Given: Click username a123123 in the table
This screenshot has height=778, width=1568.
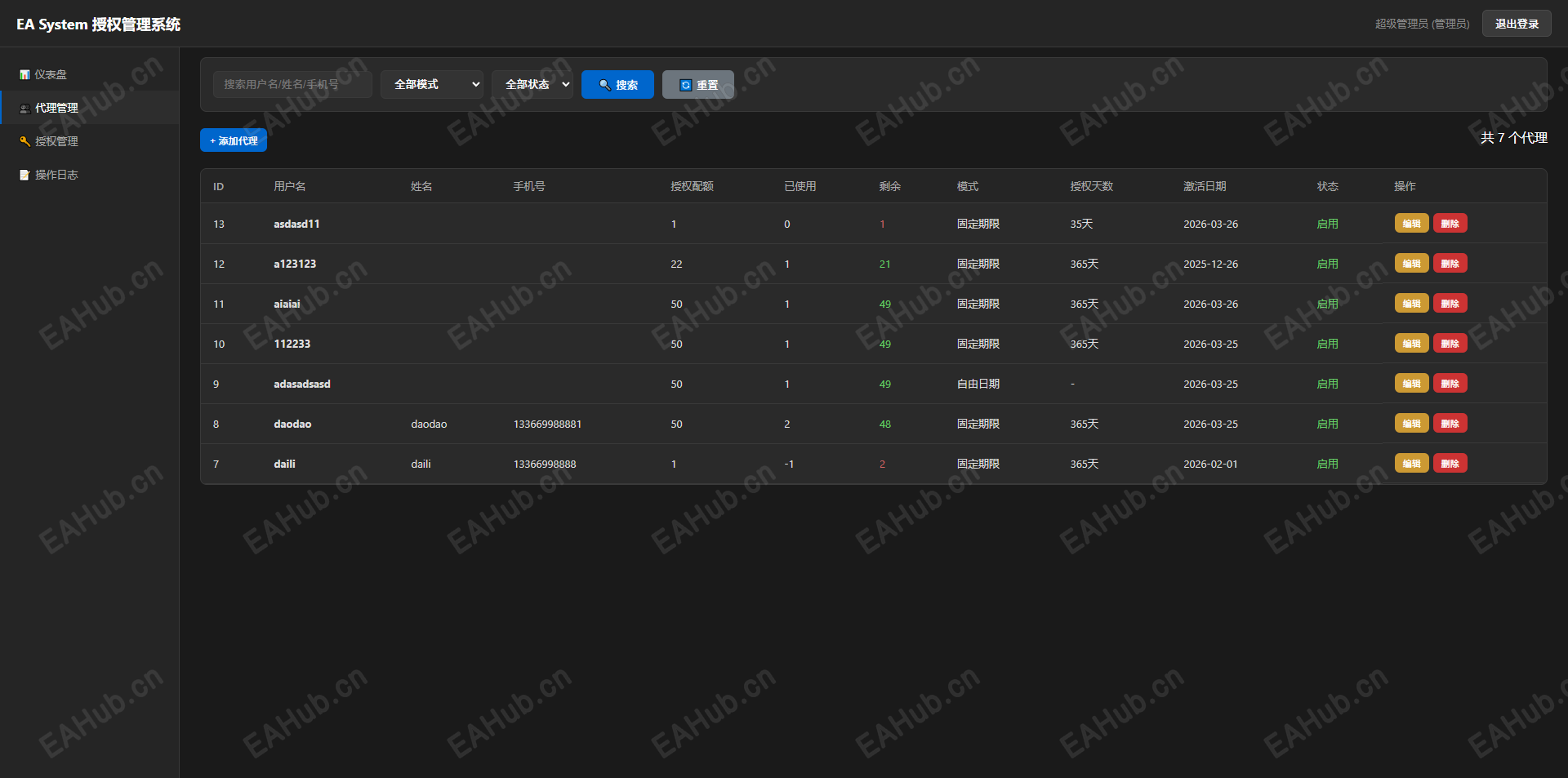Looking at the screenshot, I should (x=295, y=264).
